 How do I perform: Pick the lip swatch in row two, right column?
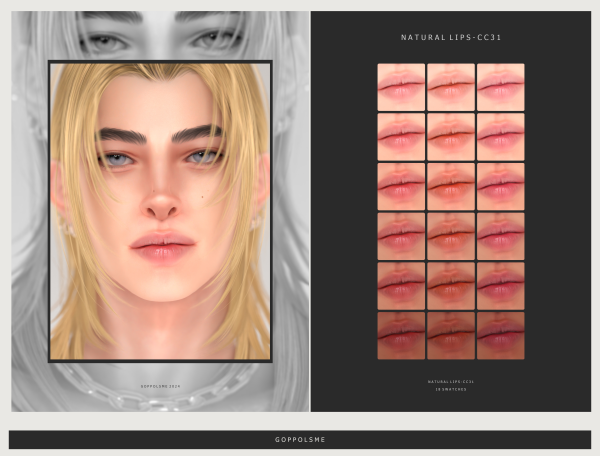[x=501, y=137]
